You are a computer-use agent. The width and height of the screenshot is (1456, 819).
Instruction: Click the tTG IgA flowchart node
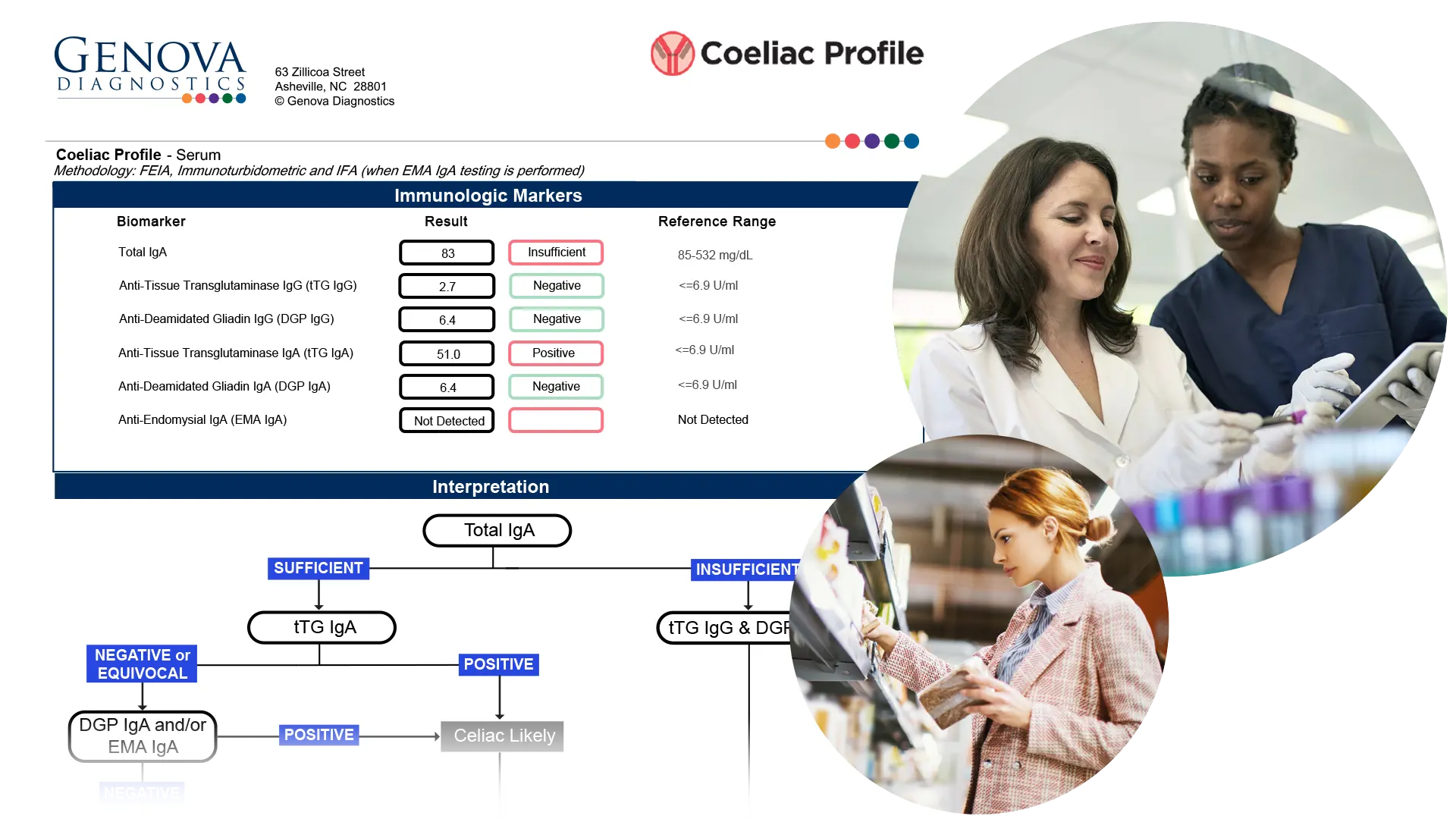coord(322,627)
